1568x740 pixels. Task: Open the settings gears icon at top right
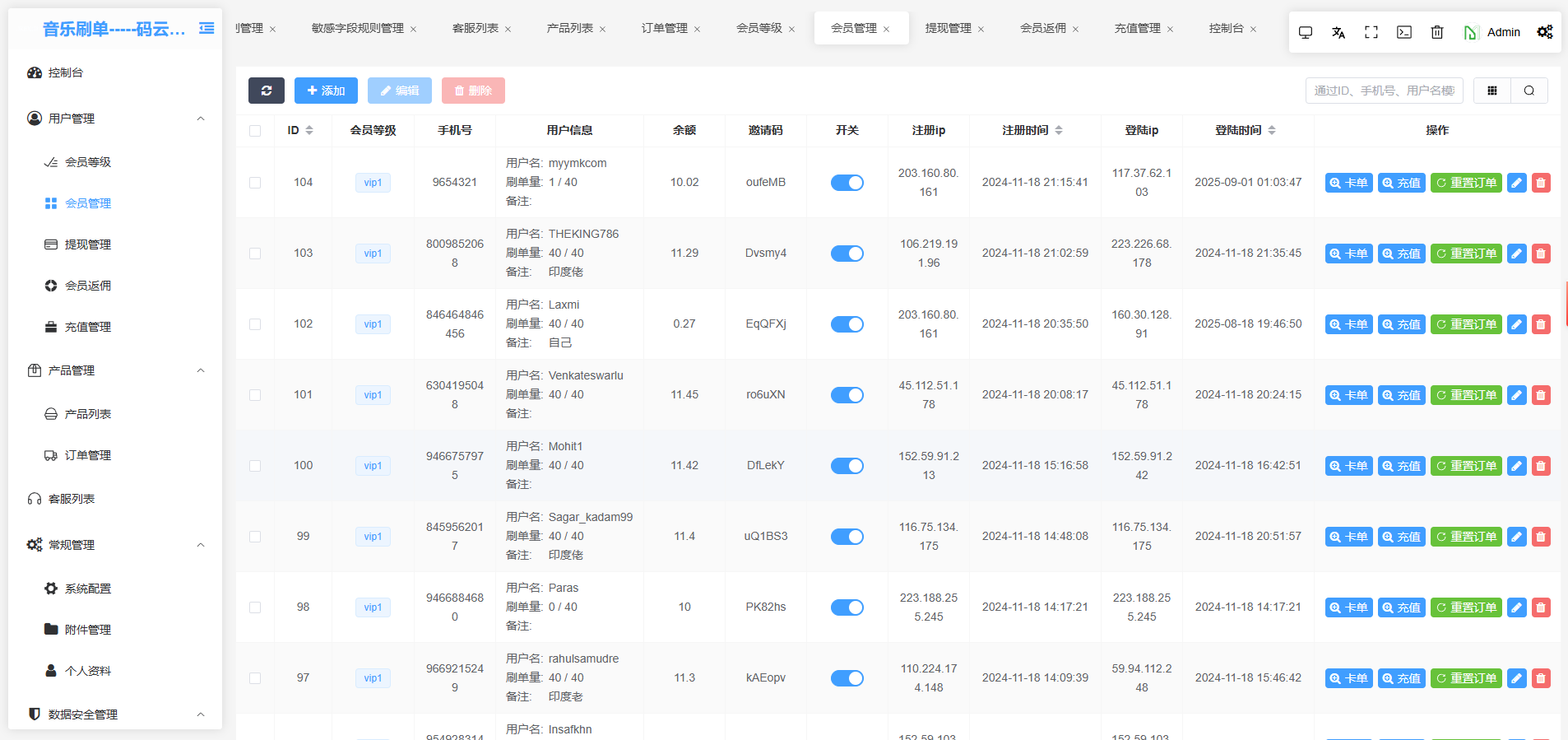(1544, 32)
